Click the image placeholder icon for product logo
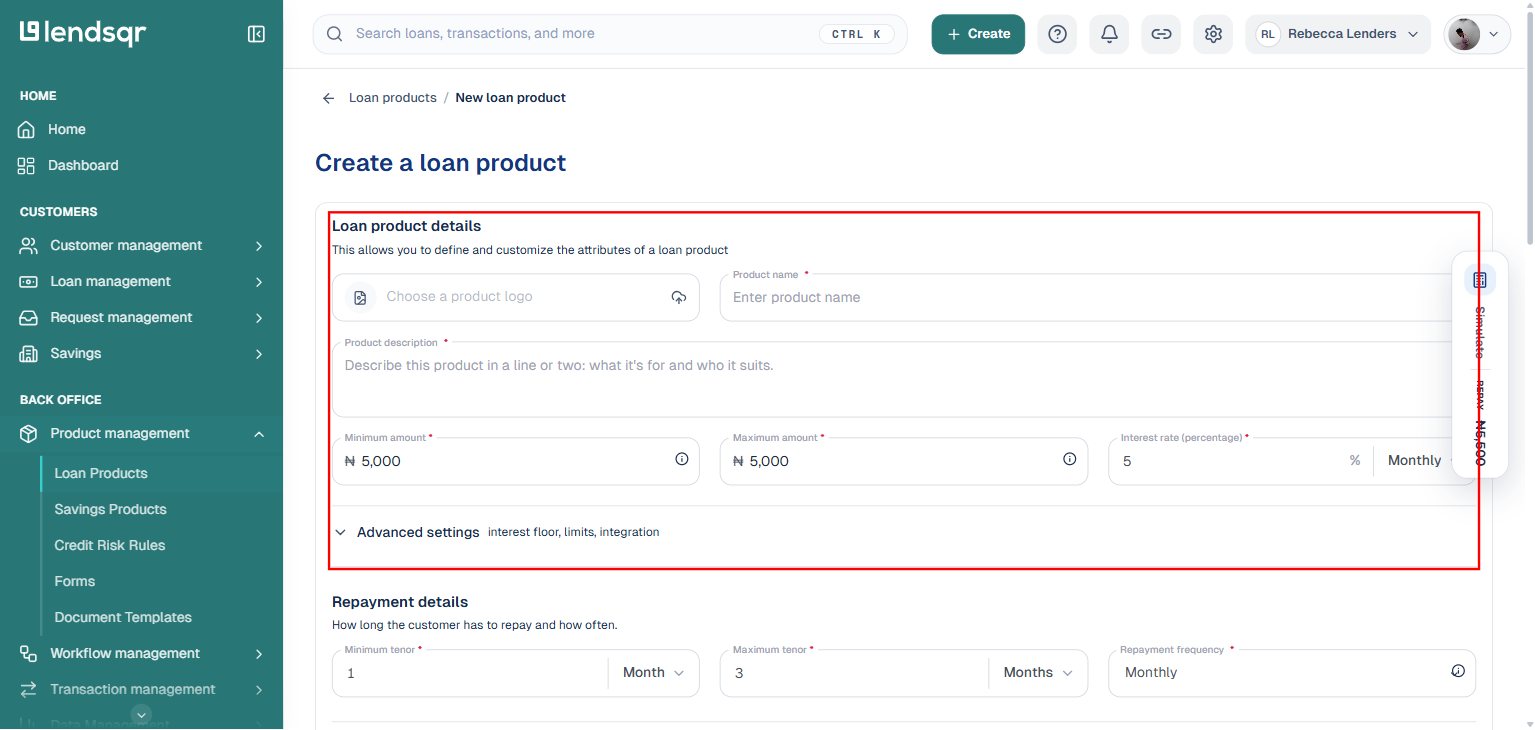This screenshot has height=730, width=1535. pos(360,297)
